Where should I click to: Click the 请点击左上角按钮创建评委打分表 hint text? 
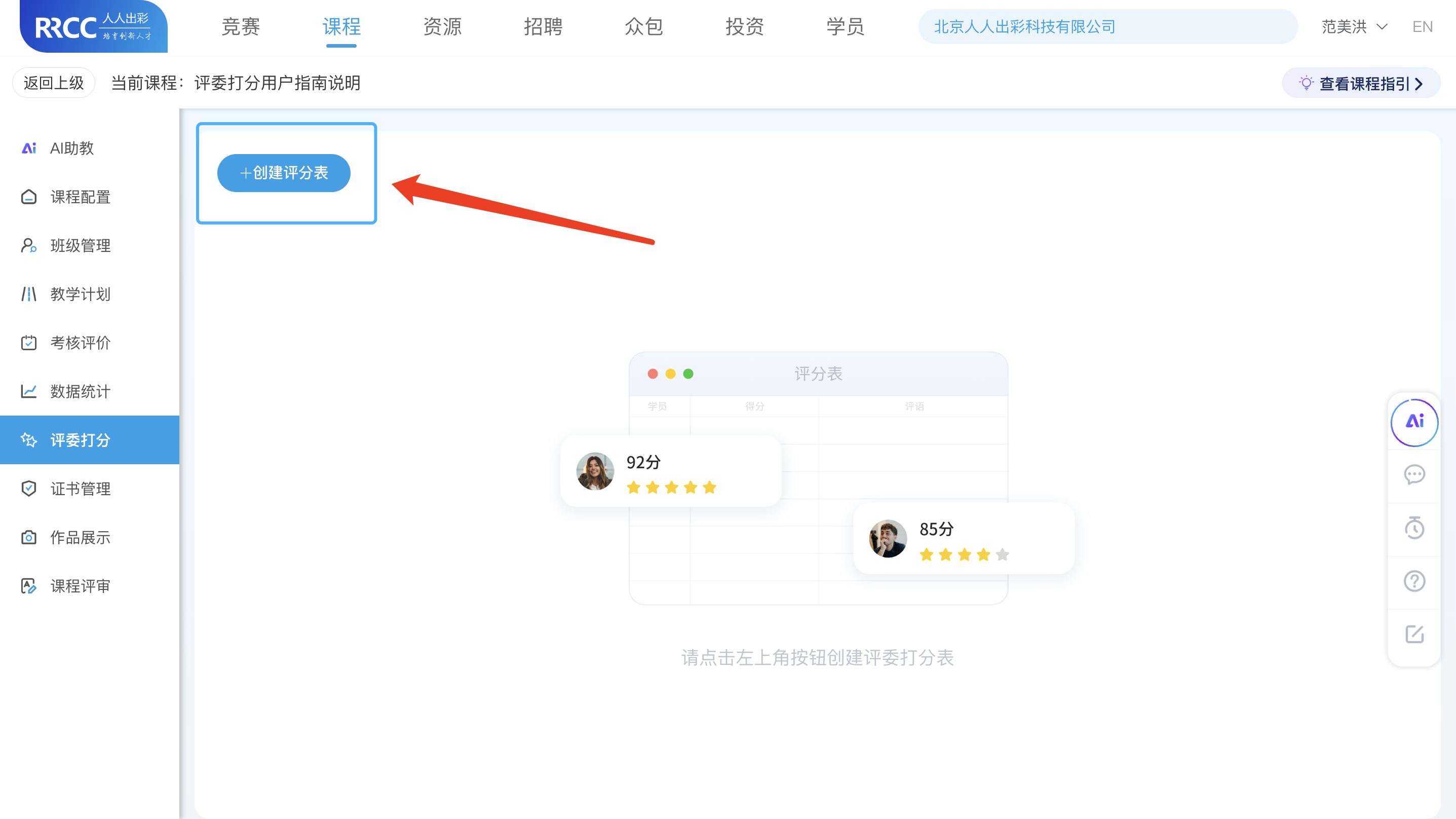click(x=818, y=657)
